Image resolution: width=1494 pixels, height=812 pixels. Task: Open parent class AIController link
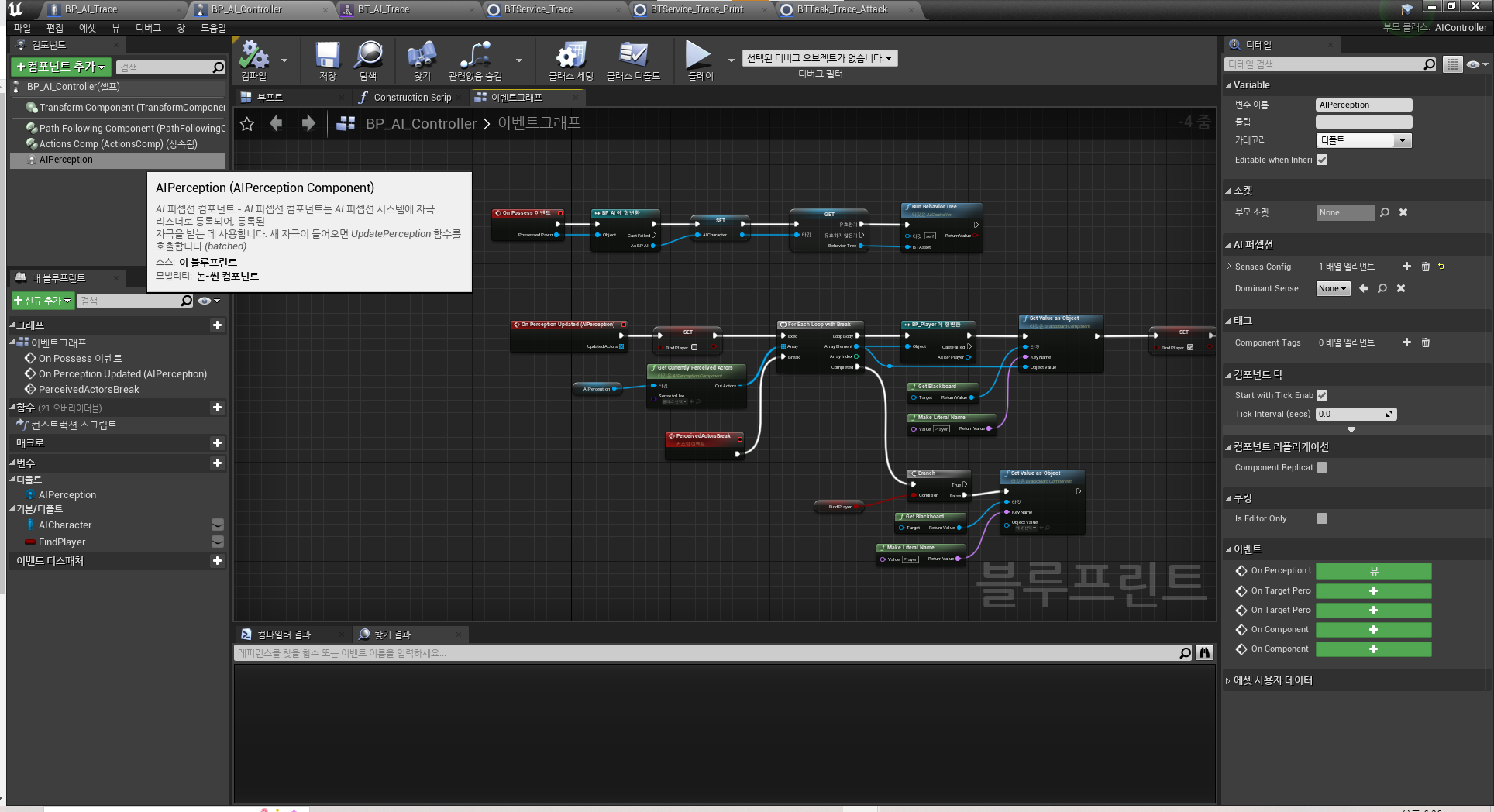click(1461, 28)
